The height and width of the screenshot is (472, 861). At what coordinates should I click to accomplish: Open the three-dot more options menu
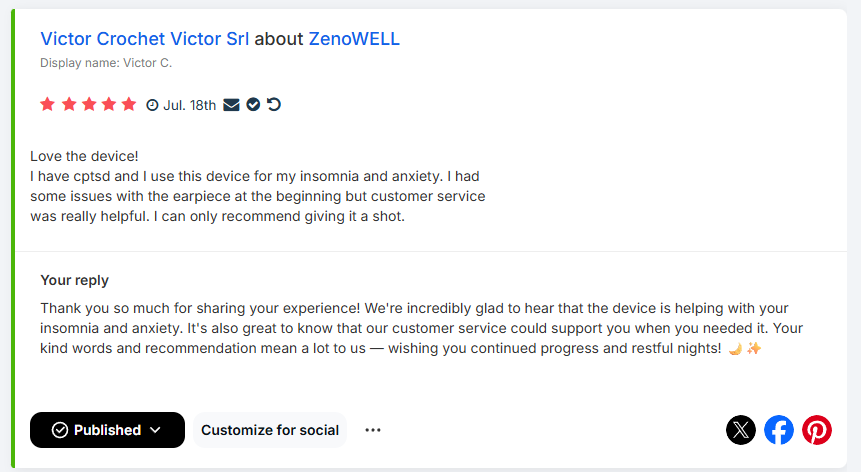[373, 430]
